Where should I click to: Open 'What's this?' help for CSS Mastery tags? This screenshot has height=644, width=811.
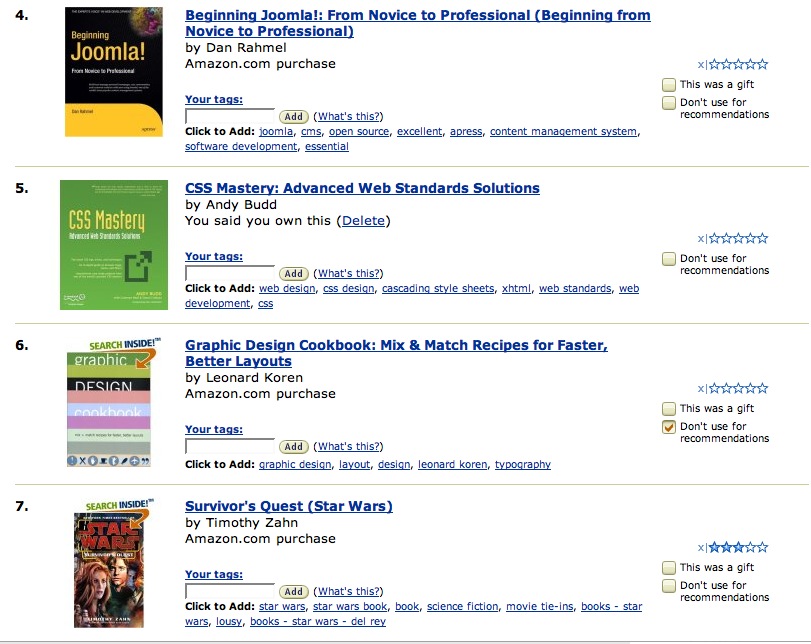349,273
